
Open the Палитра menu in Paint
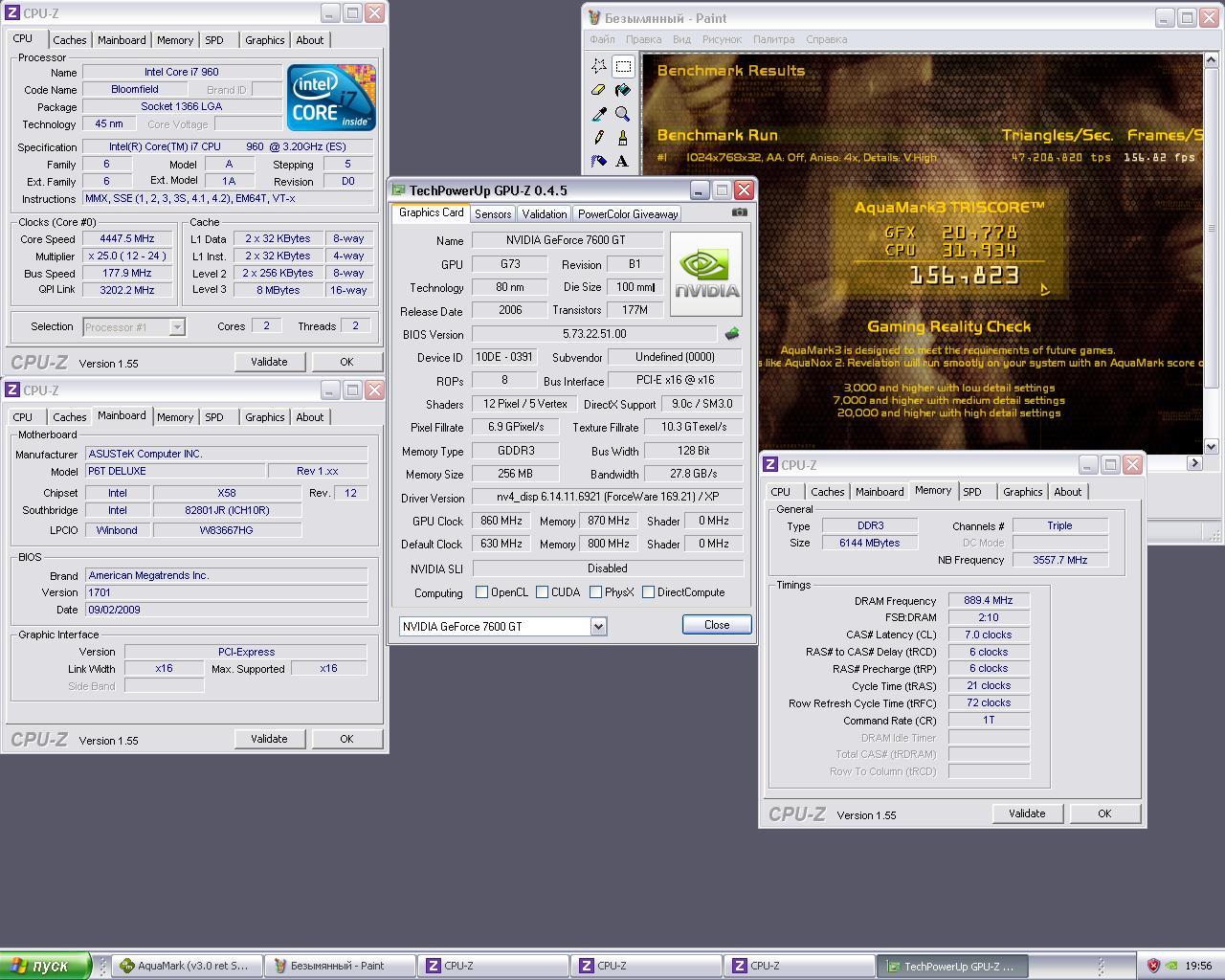[773, 39]
